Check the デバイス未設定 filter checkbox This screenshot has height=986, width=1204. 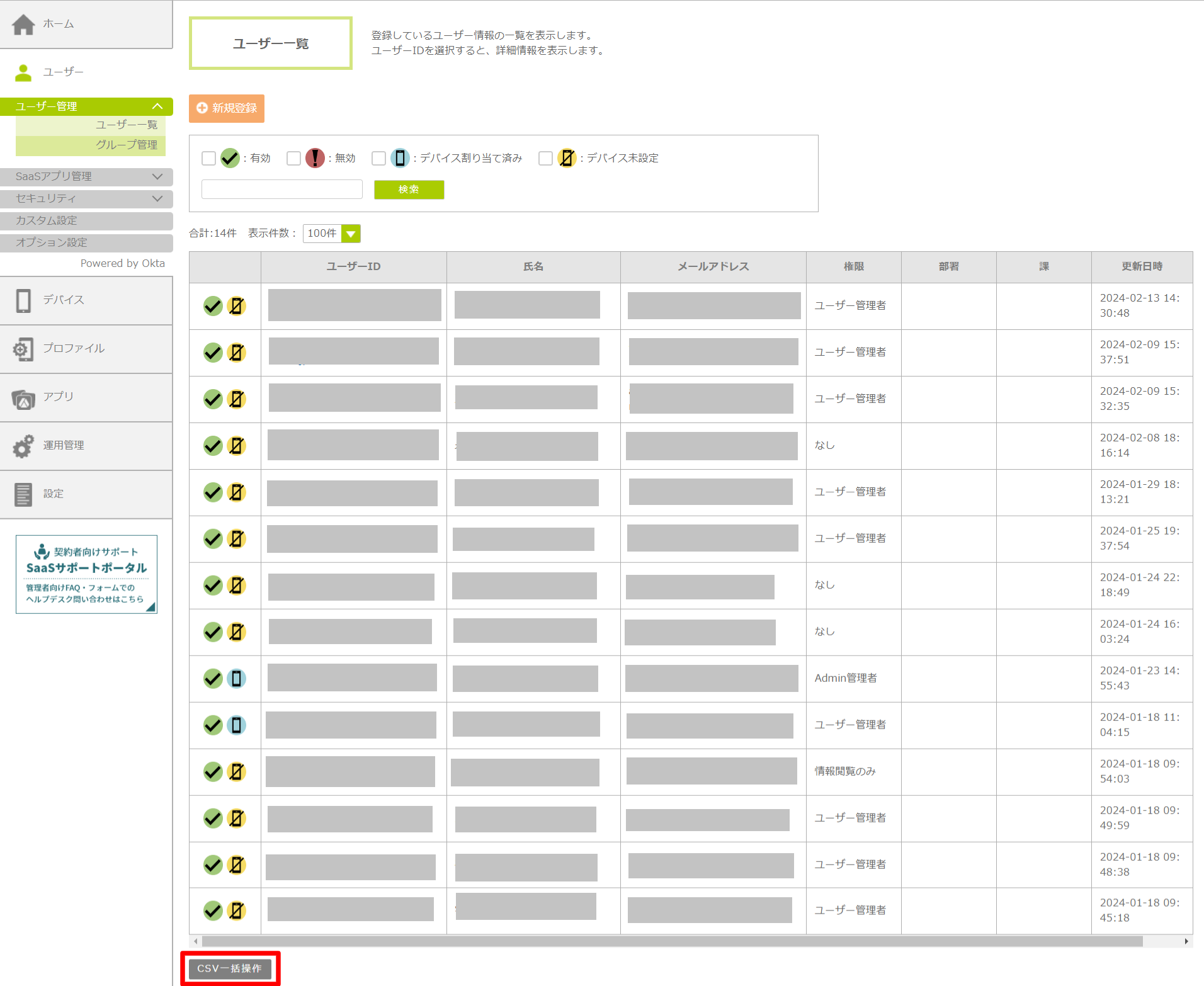pos(545,158)
